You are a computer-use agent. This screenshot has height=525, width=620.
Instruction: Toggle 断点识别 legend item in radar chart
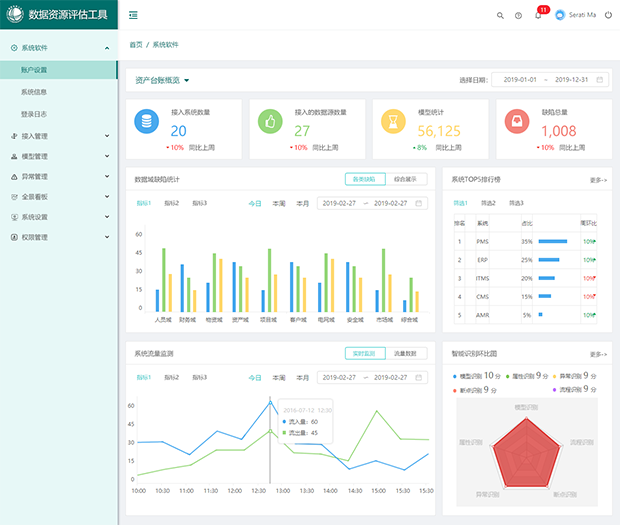click(474, 390)
